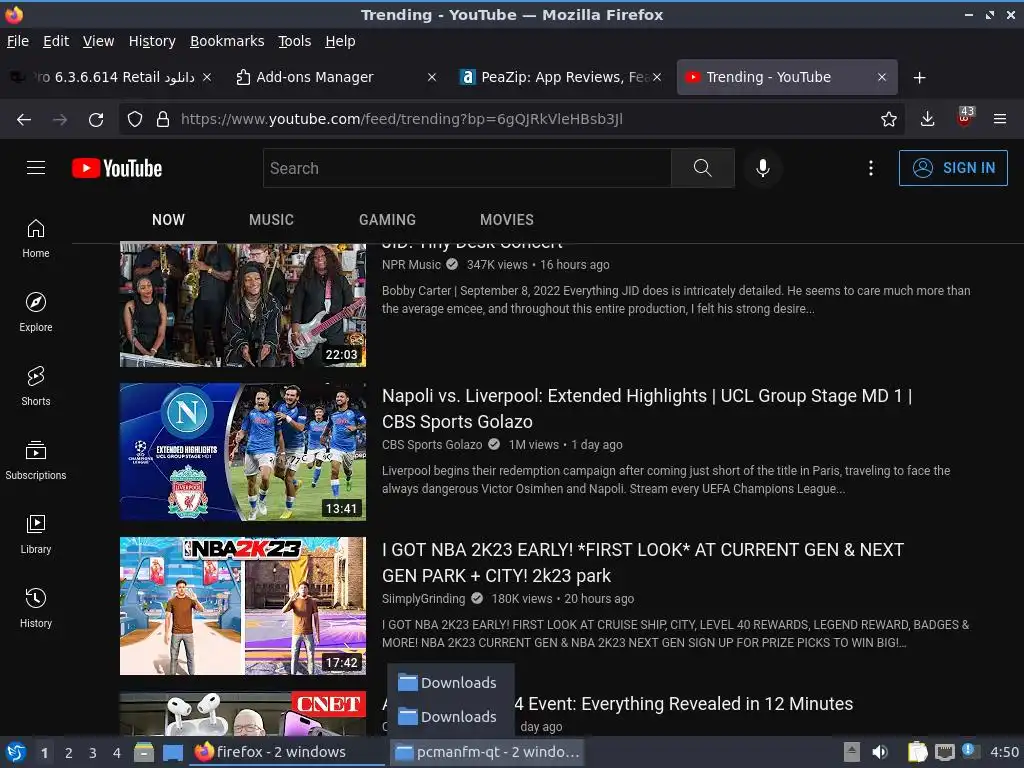Click into the YouTube Search field
Screen dimensions: 1024x768
point(467,168)
